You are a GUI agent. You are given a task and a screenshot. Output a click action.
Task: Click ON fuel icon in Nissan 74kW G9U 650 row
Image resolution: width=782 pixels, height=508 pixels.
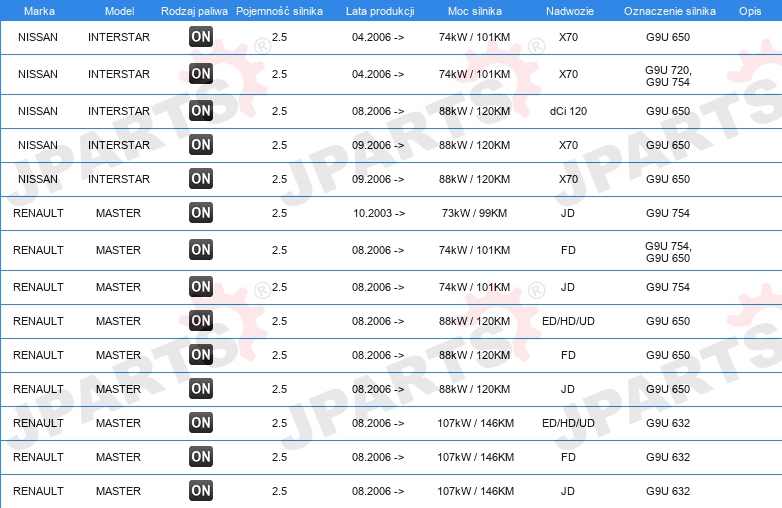[x=200, y=36]
